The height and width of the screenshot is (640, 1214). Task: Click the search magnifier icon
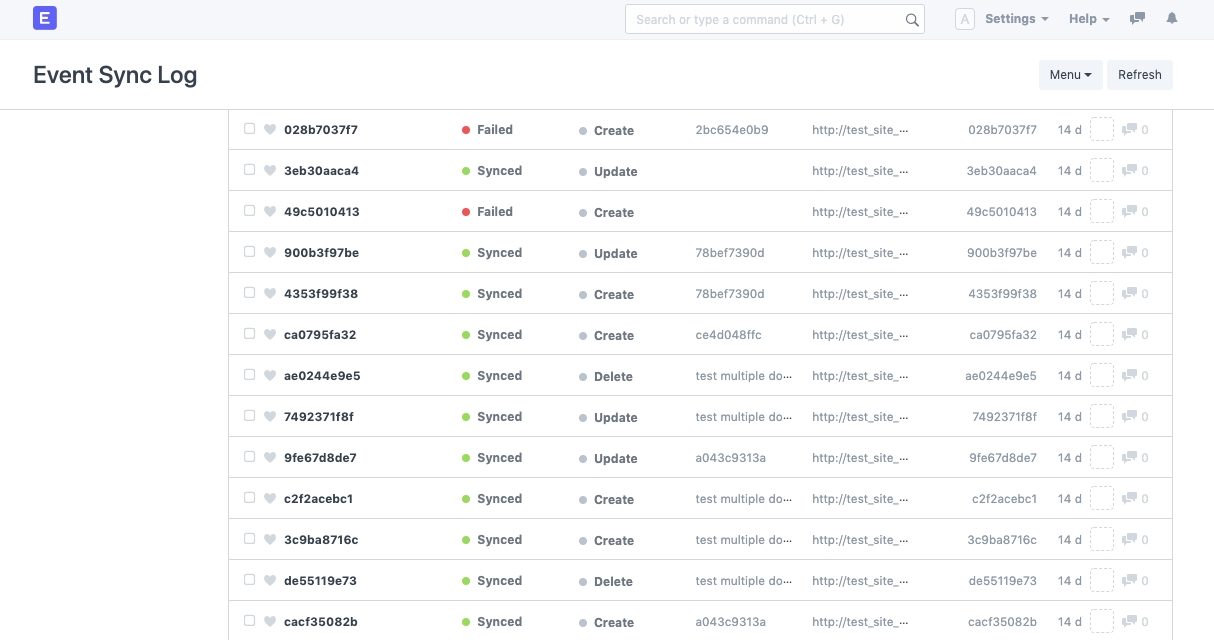(911, 20)
